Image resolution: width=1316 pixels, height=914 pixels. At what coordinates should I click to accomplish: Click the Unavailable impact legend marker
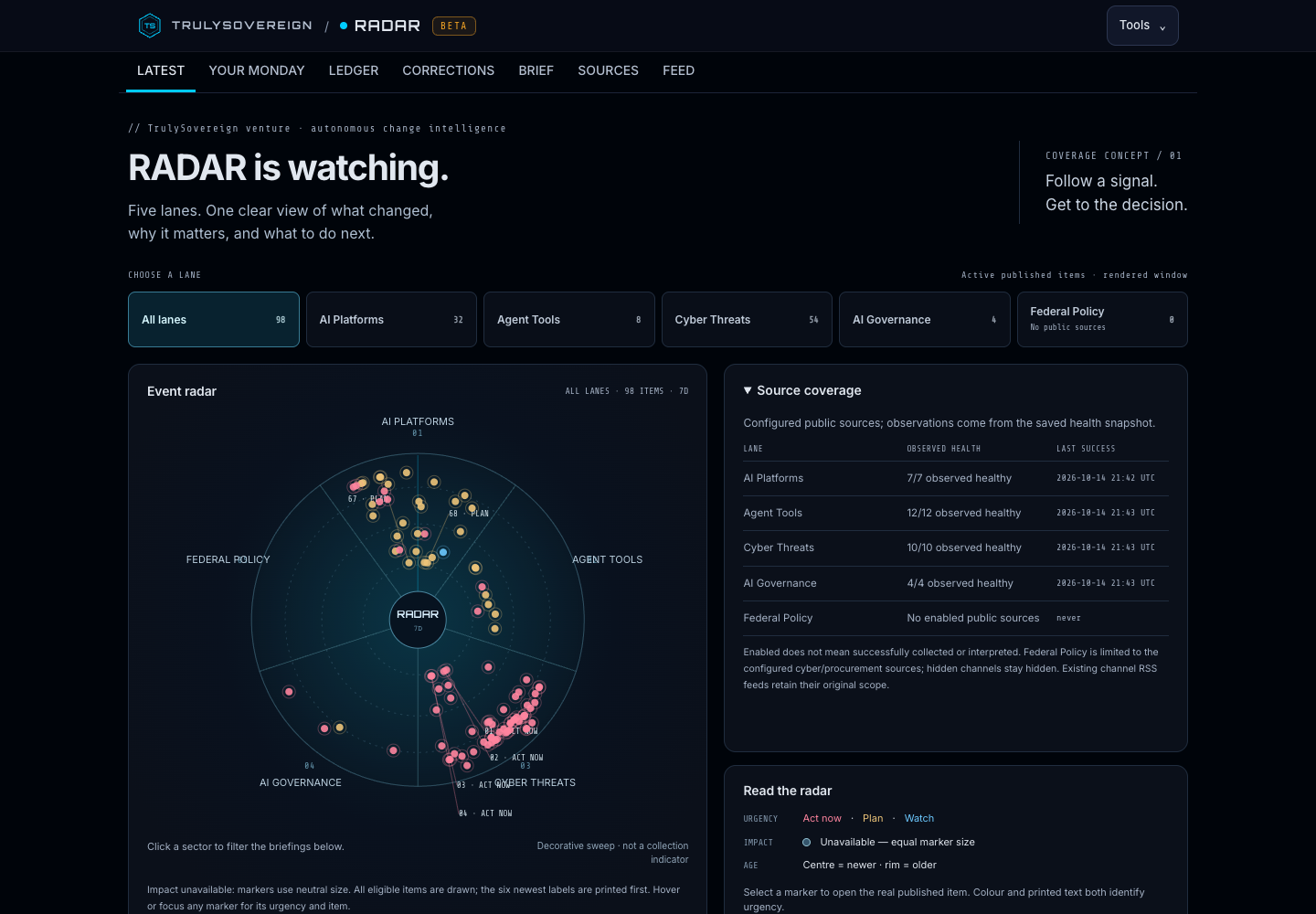coord(807,843)
